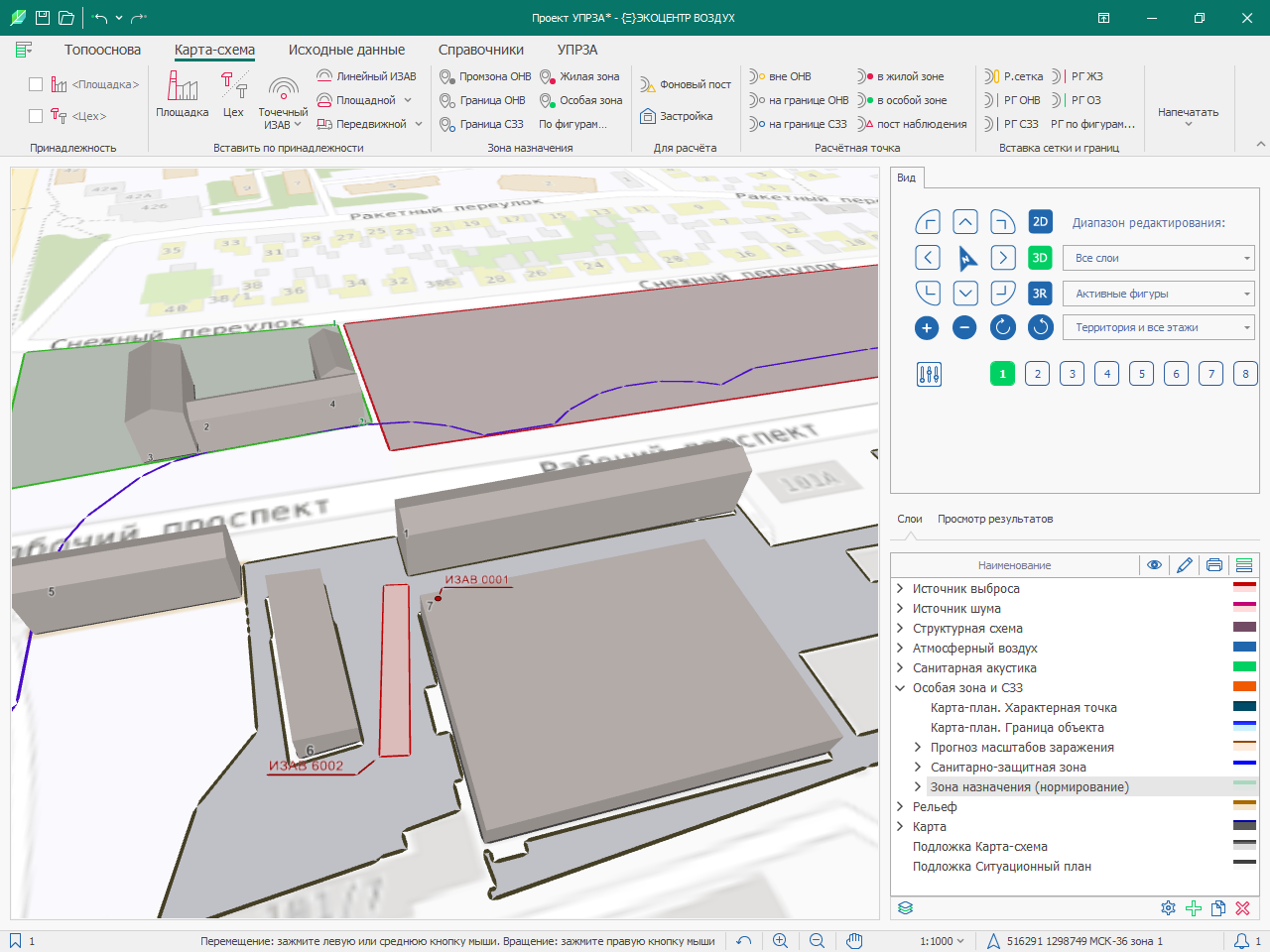
Task: Zoom in with the round plus button
Action: pyautogui.click(x=927, y=327)
